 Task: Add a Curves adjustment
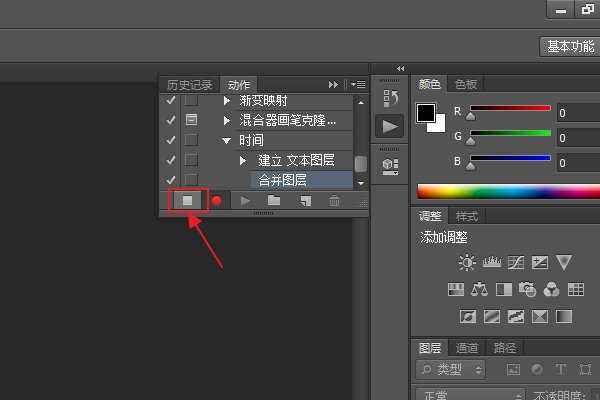click(516, 263)
